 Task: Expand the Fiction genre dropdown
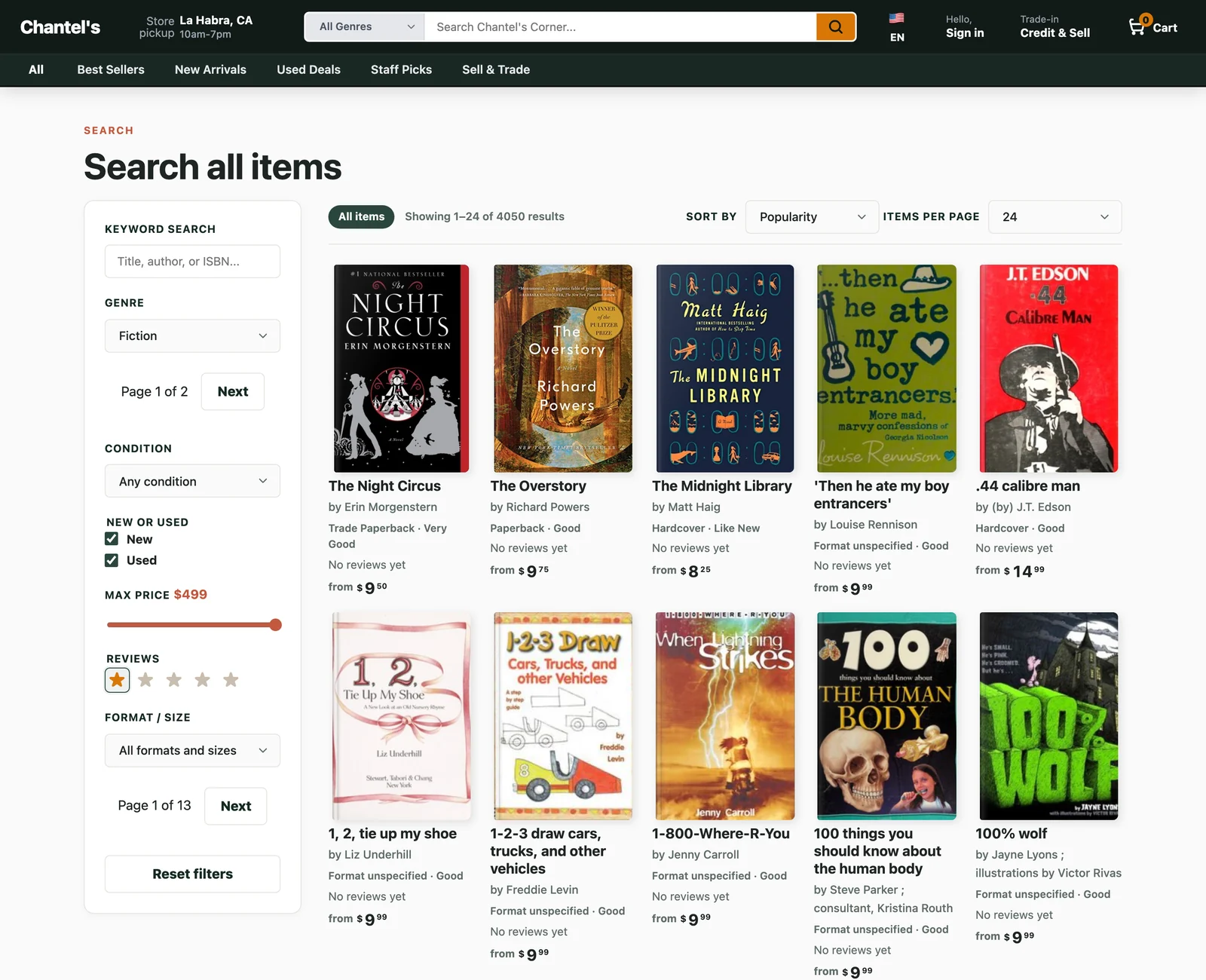coord(192,336)
